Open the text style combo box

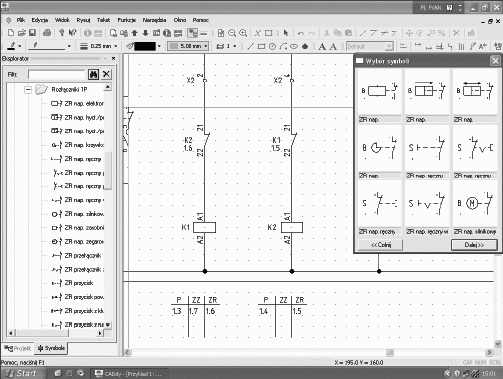[x=369, y=46]
